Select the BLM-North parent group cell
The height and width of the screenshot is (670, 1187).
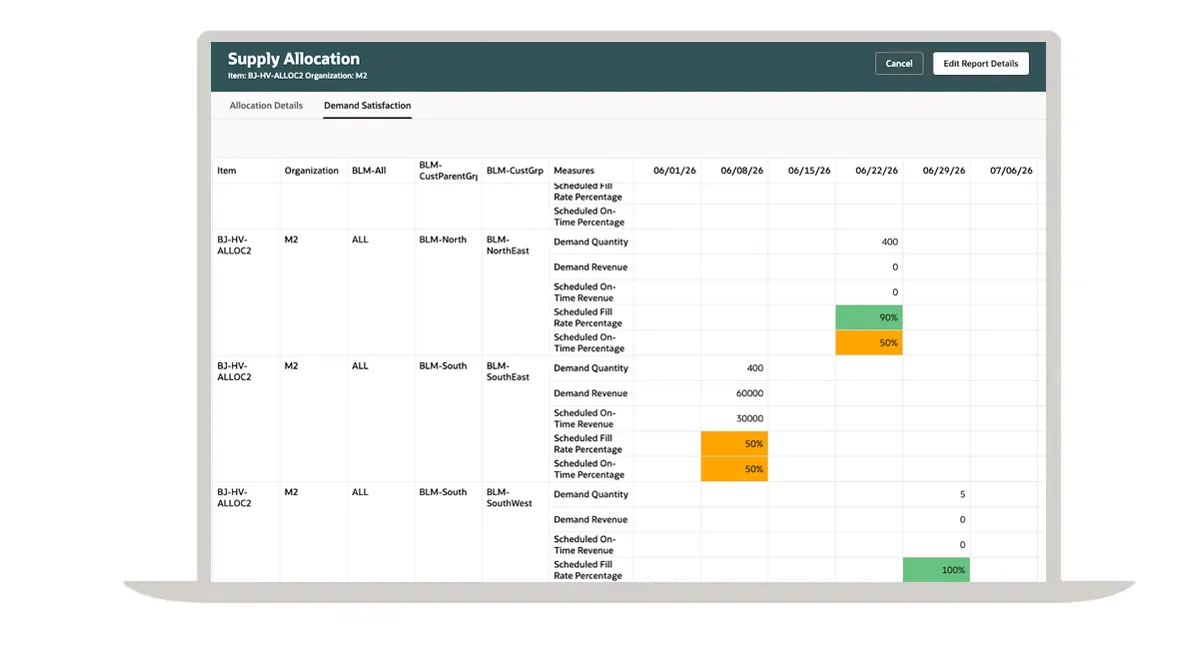coord(443,240)
